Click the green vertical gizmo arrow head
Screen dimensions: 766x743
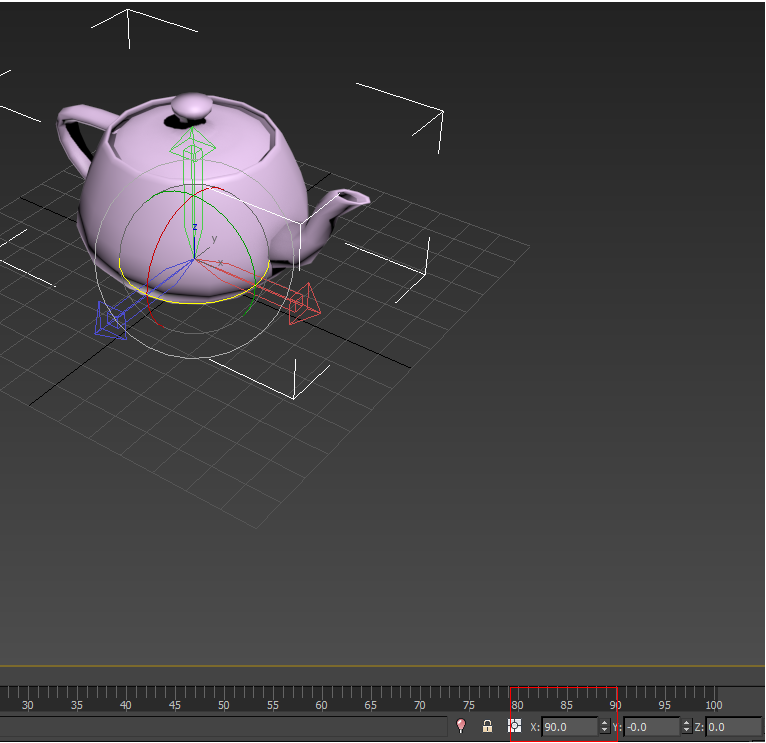coord(192,143)
